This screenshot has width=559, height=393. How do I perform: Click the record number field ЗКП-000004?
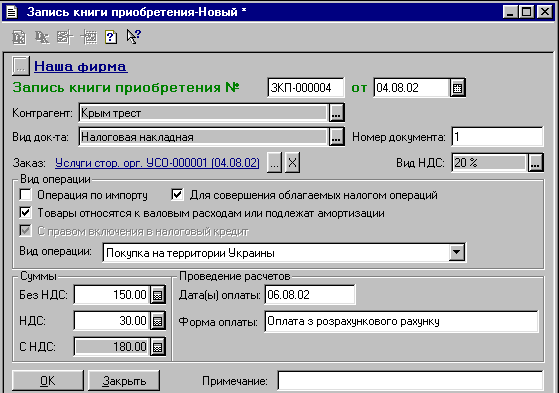[306, 88]
